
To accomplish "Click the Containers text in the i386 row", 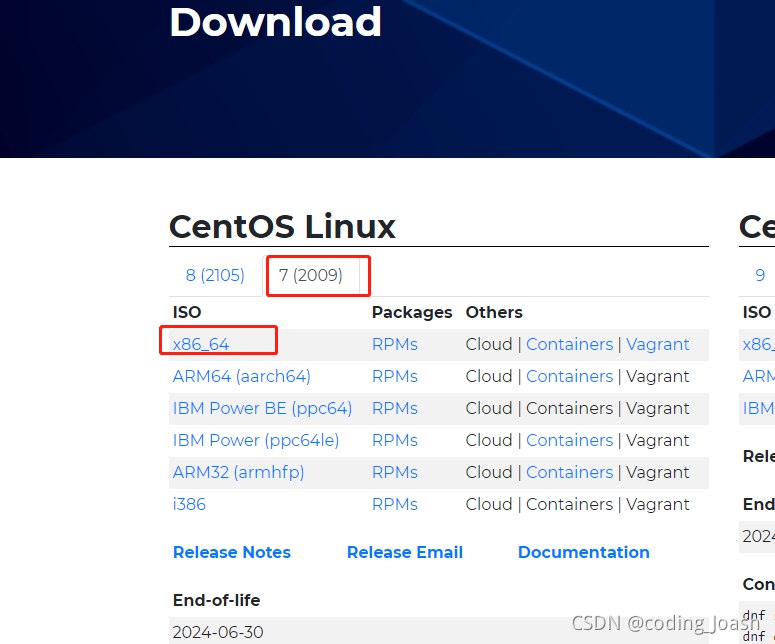I will 569,504.
